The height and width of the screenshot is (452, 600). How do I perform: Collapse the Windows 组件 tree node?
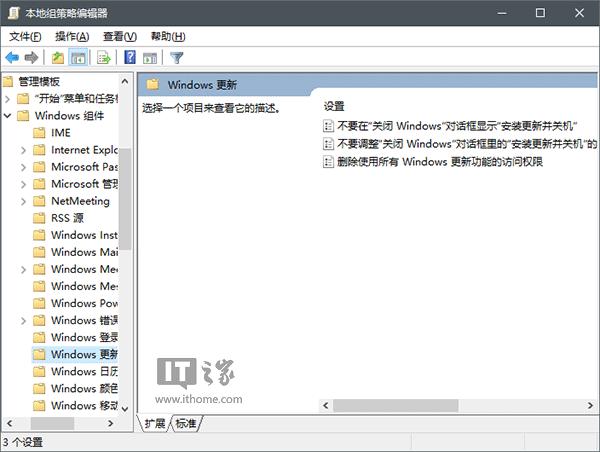tap(8, 115)
